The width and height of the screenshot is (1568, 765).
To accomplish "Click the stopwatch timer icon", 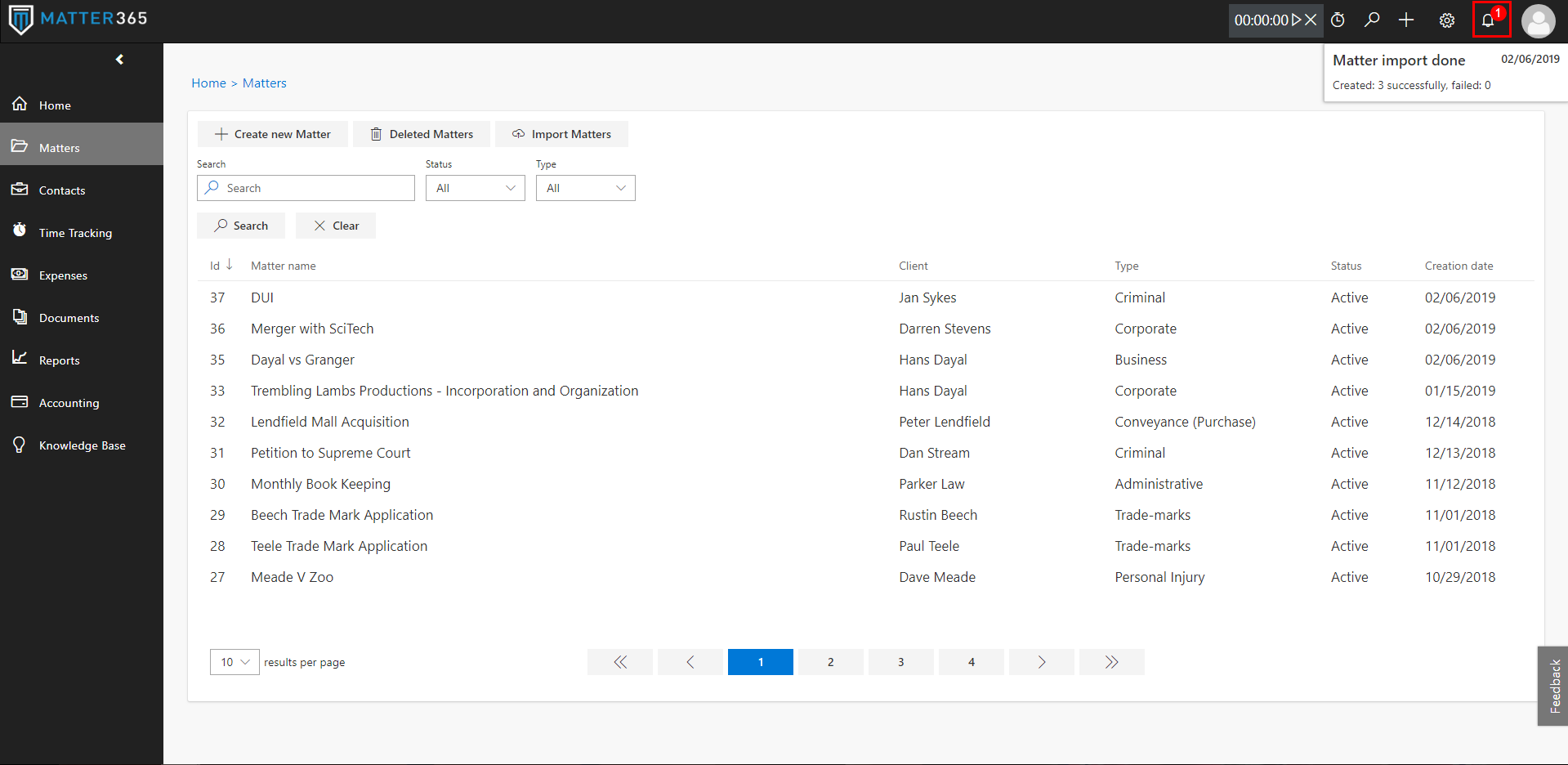I will coord(1338,20).
